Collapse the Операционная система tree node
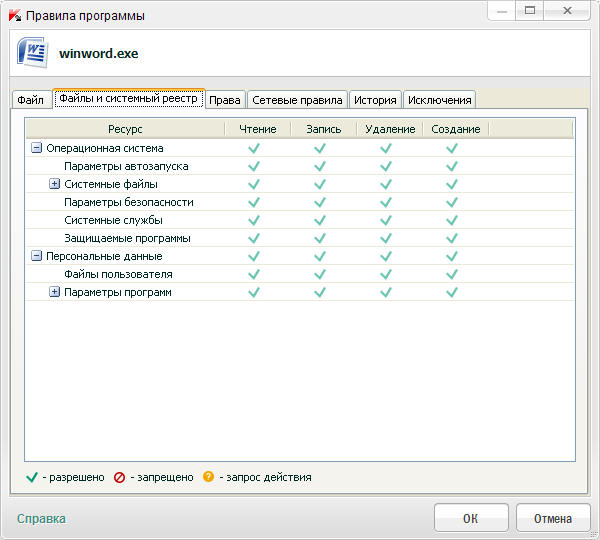This screenshot has width=600, height=540. tap(37, 148)
